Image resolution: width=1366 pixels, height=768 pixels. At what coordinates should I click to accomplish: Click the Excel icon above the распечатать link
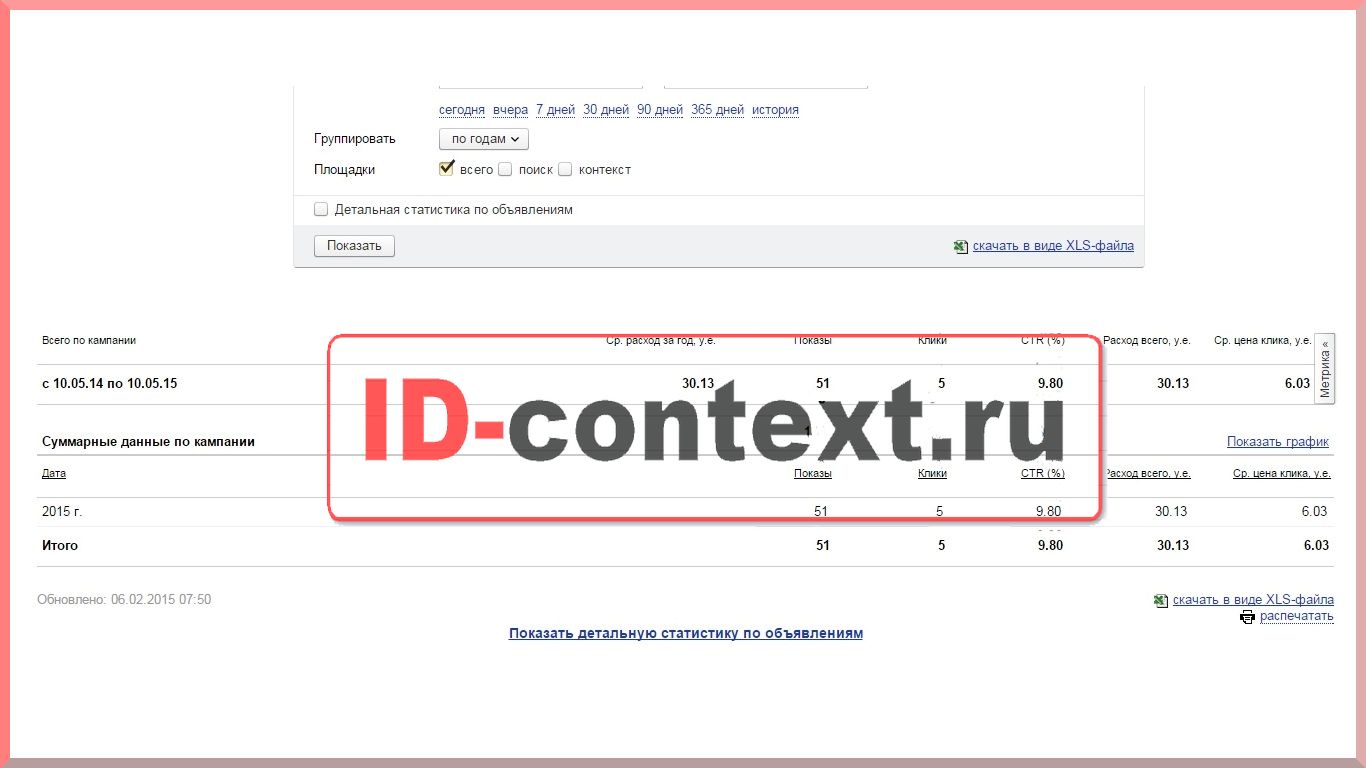click(1161, 600)
